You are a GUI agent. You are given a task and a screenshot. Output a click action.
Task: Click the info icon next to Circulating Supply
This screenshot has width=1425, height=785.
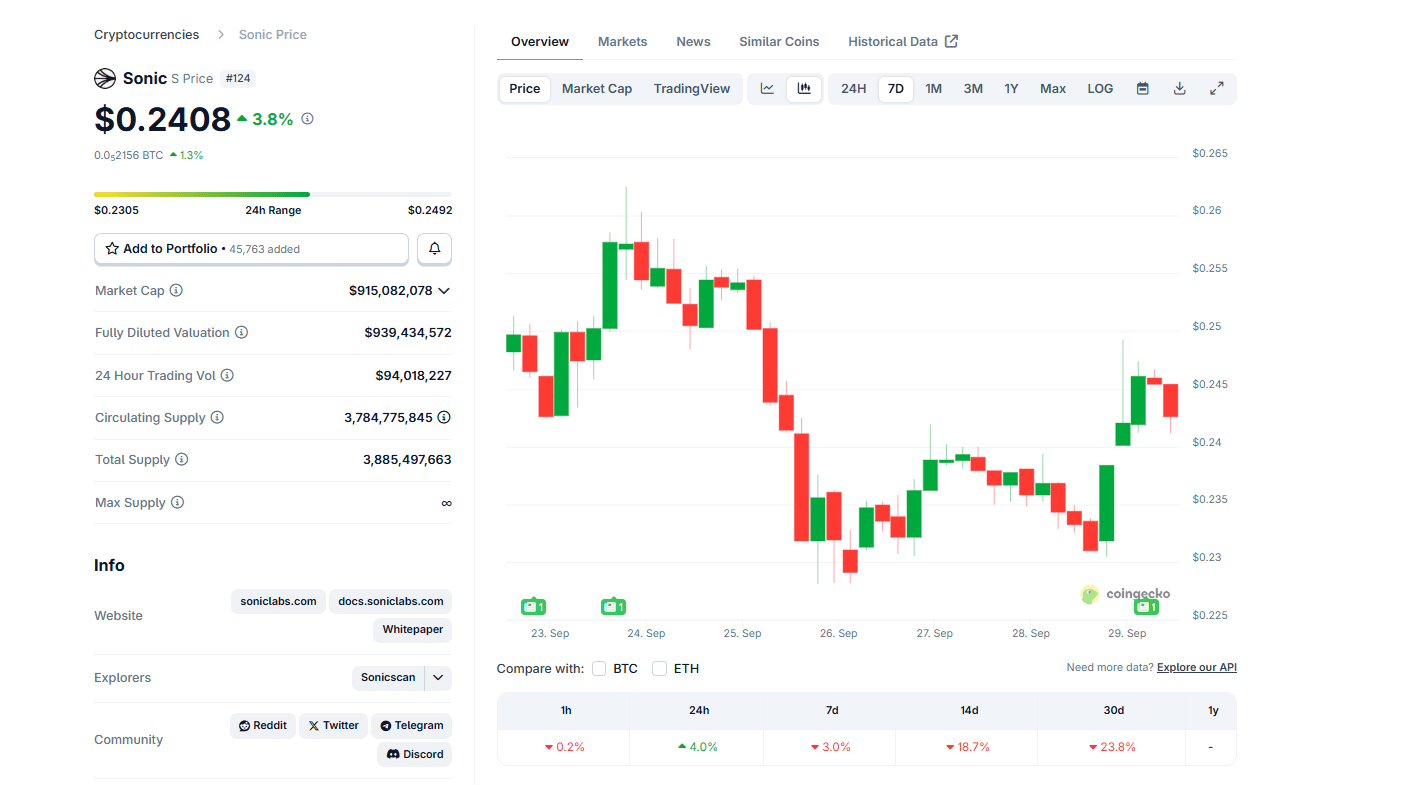(x=218, y=417)
